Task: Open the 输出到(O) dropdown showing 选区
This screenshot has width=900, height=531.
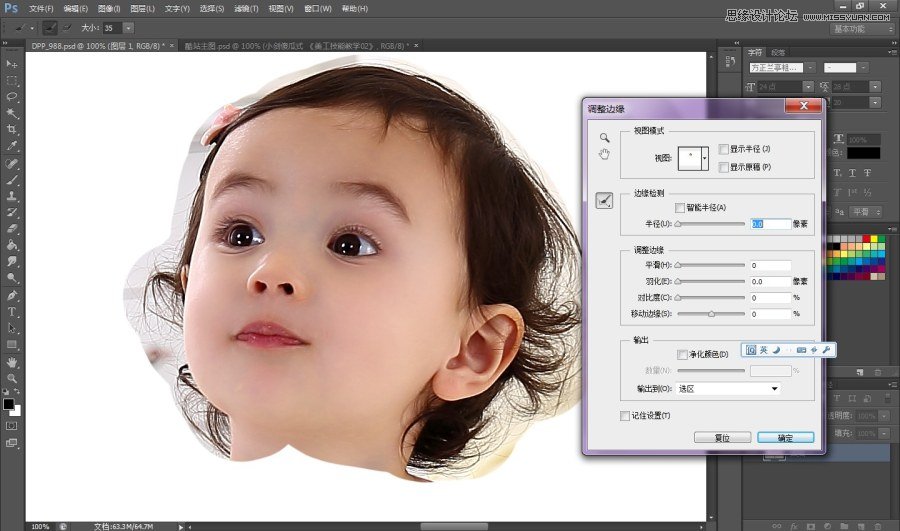Action: 728,389
